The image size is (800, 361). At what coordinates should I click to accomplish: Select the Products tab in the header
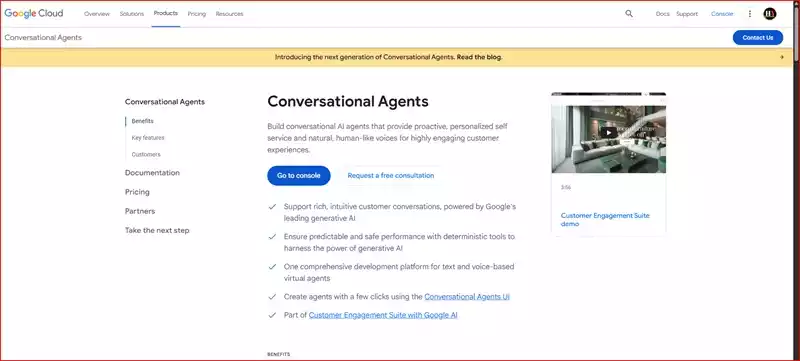(x=165, y=13)
